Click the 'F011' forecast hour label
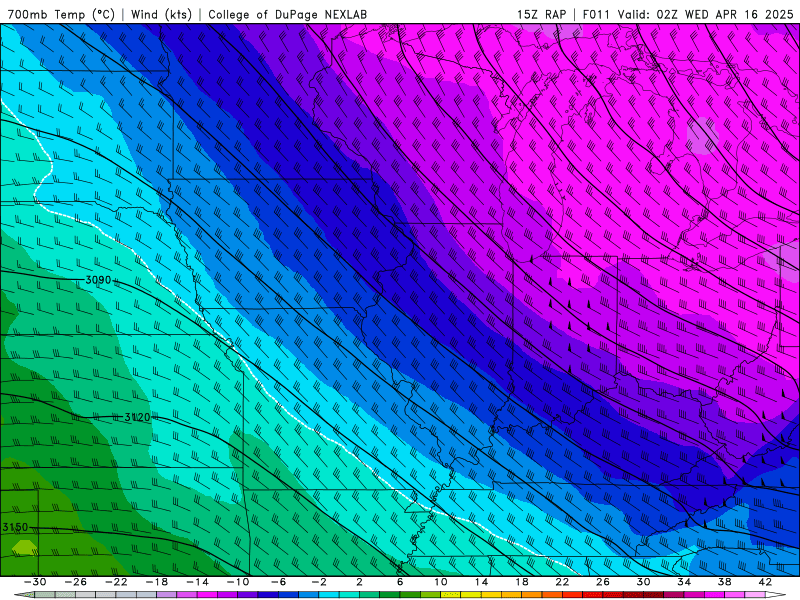Screen dimensions: 800x600 pos(596,14)
